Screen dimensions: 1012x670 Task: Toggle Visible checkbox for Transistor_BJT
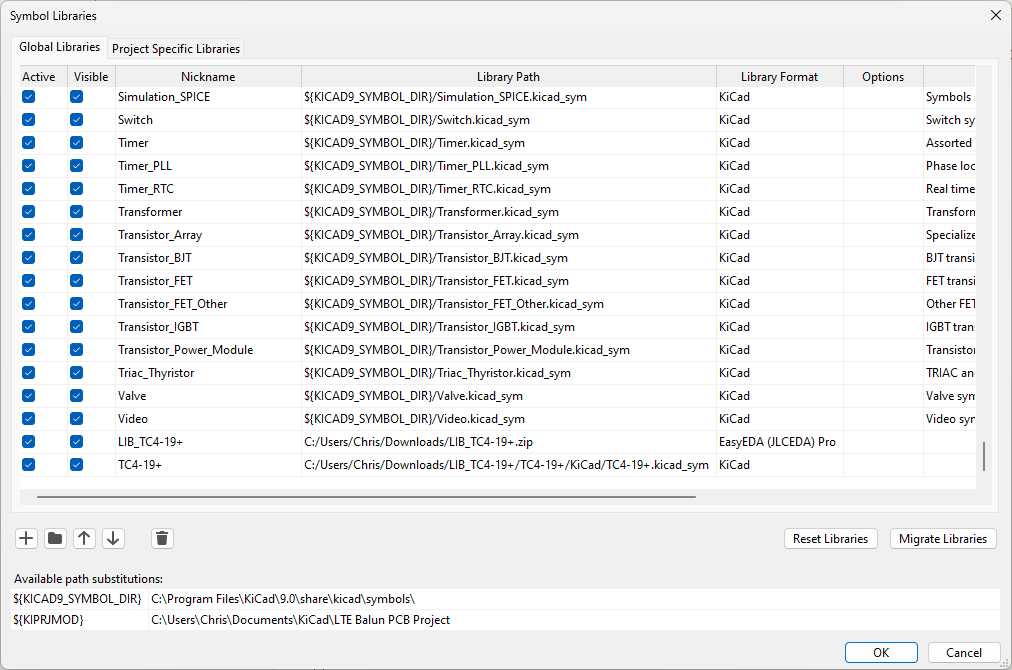tap(76, 258)
